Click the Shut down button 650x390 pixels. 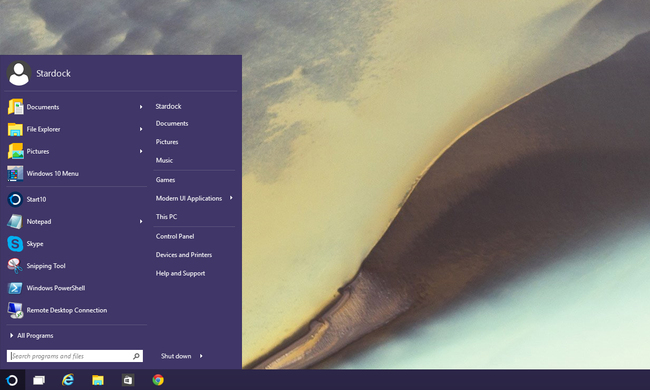pyautogui.click(x=176, y=356)
